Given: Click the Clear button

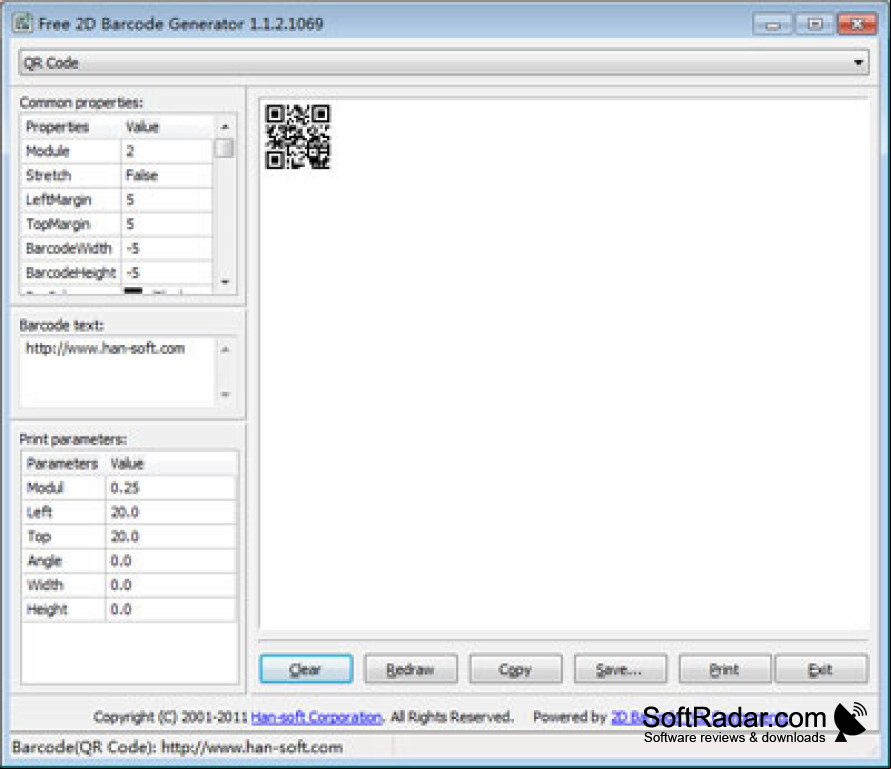Looking at the screenshot, I should pyautogui.click(x=306, y=669).
